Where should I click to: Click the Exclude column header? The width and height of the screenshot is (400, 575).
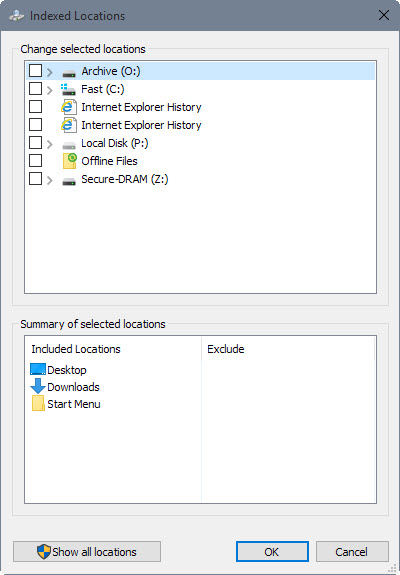289,349
